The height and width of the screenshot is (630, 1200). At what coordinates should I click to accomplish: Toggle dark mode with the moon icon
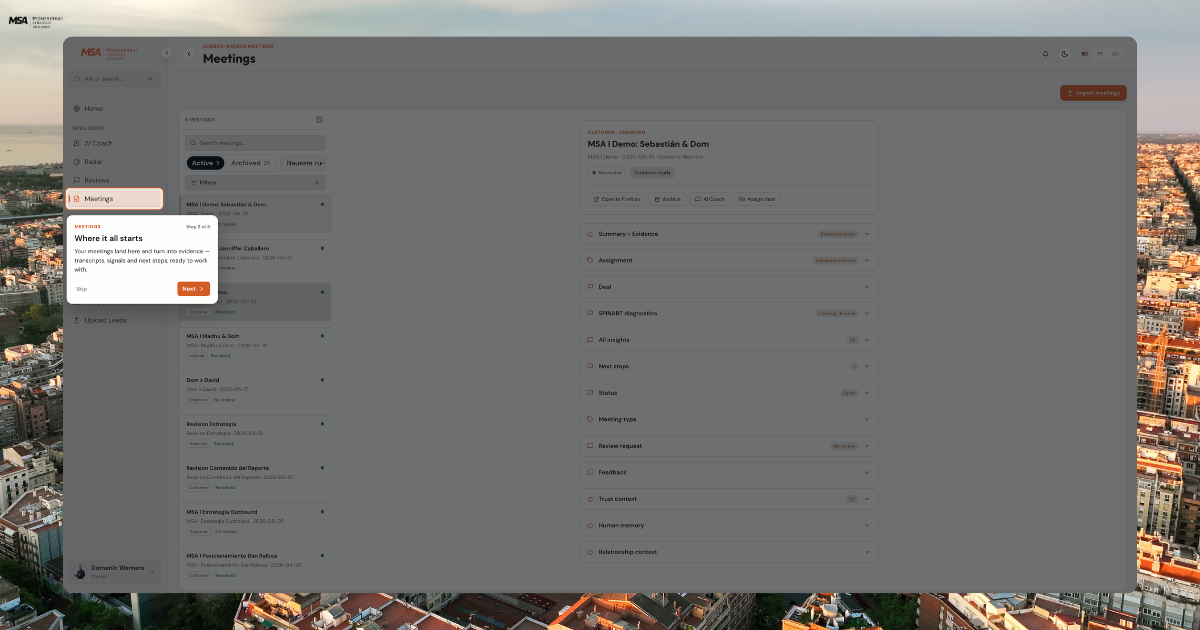pos(1064,54)
